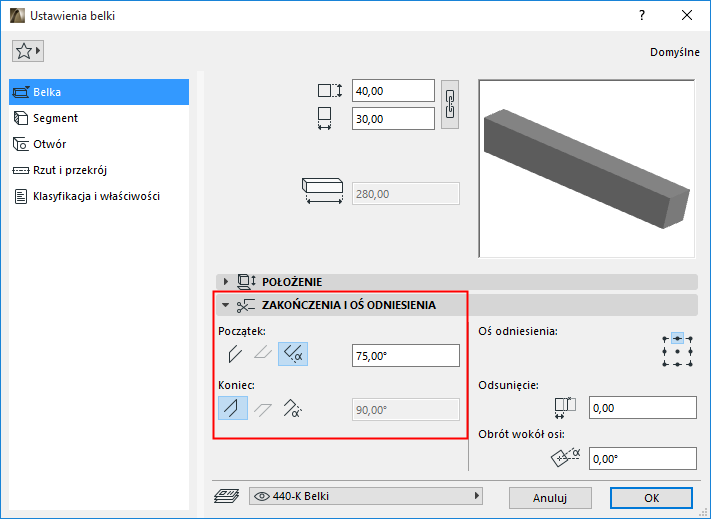Click the beam width icon

click(x=324, y=119)
